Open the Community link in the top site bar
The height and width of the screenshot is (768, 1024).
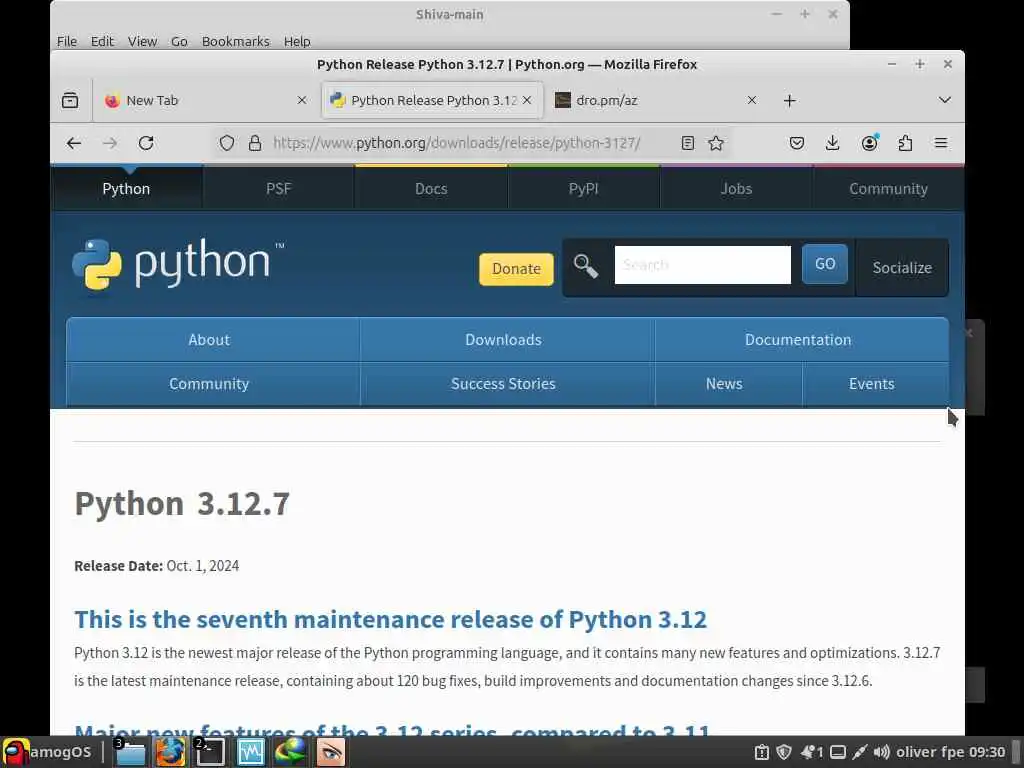pyautogui.click(x=888, y=189)
